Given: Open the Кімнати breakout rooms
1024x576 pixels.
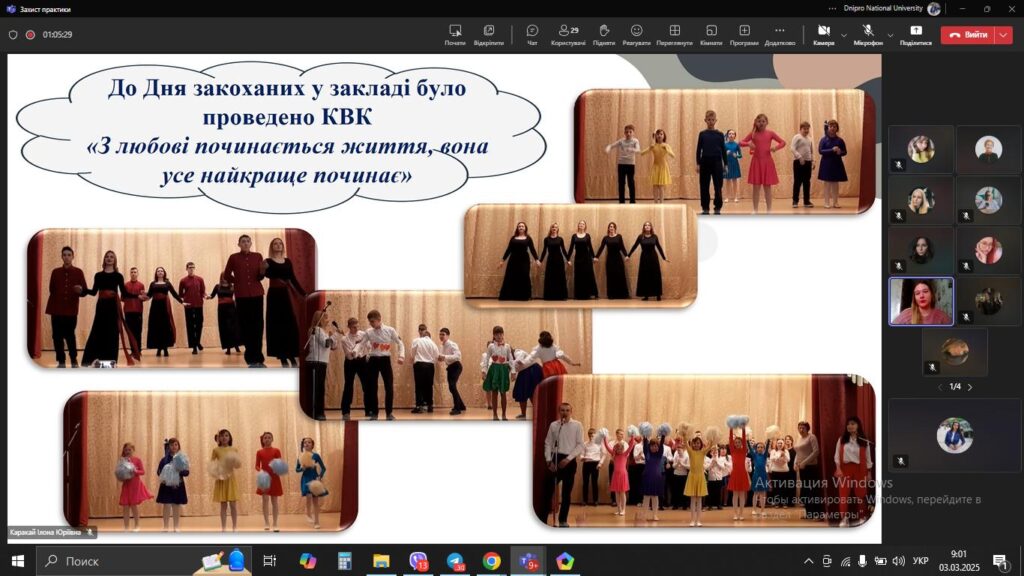Looking at the screenshot, I should 711,35.
